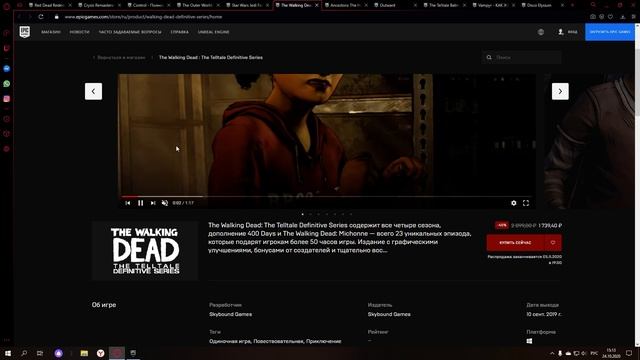Add game to wishlist heart icon
The width and height of the screenshot is (640, 360).
pyautogui.click(x=553, y=242)
